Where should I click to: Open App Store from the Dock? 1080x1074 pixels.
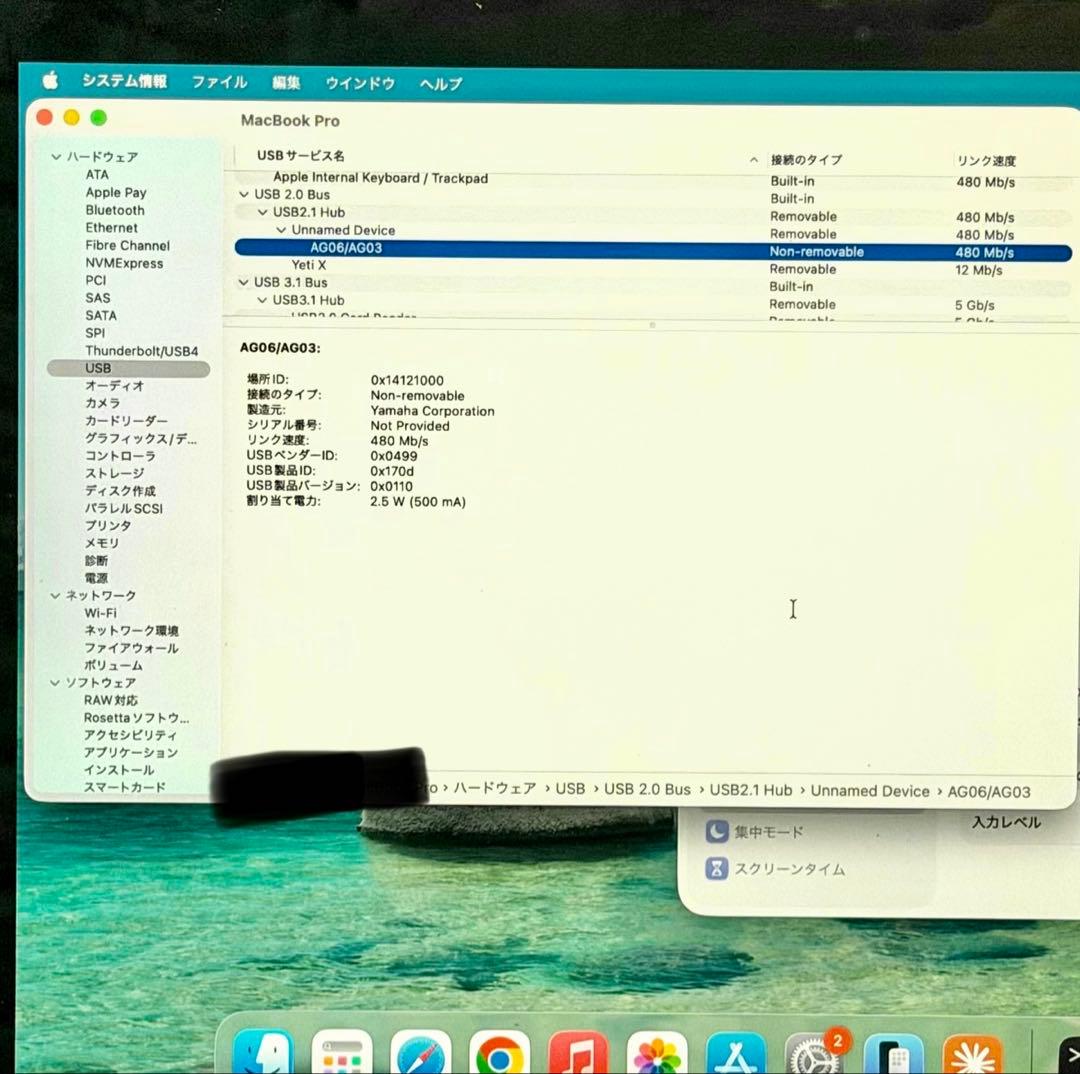736,1053
